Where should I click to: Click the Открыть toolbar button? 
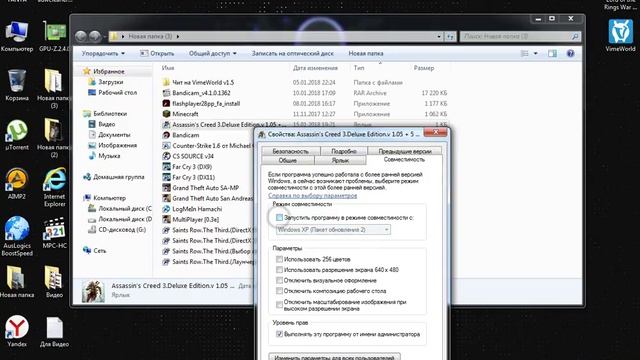pyautogui.click(x=157, y=53)
